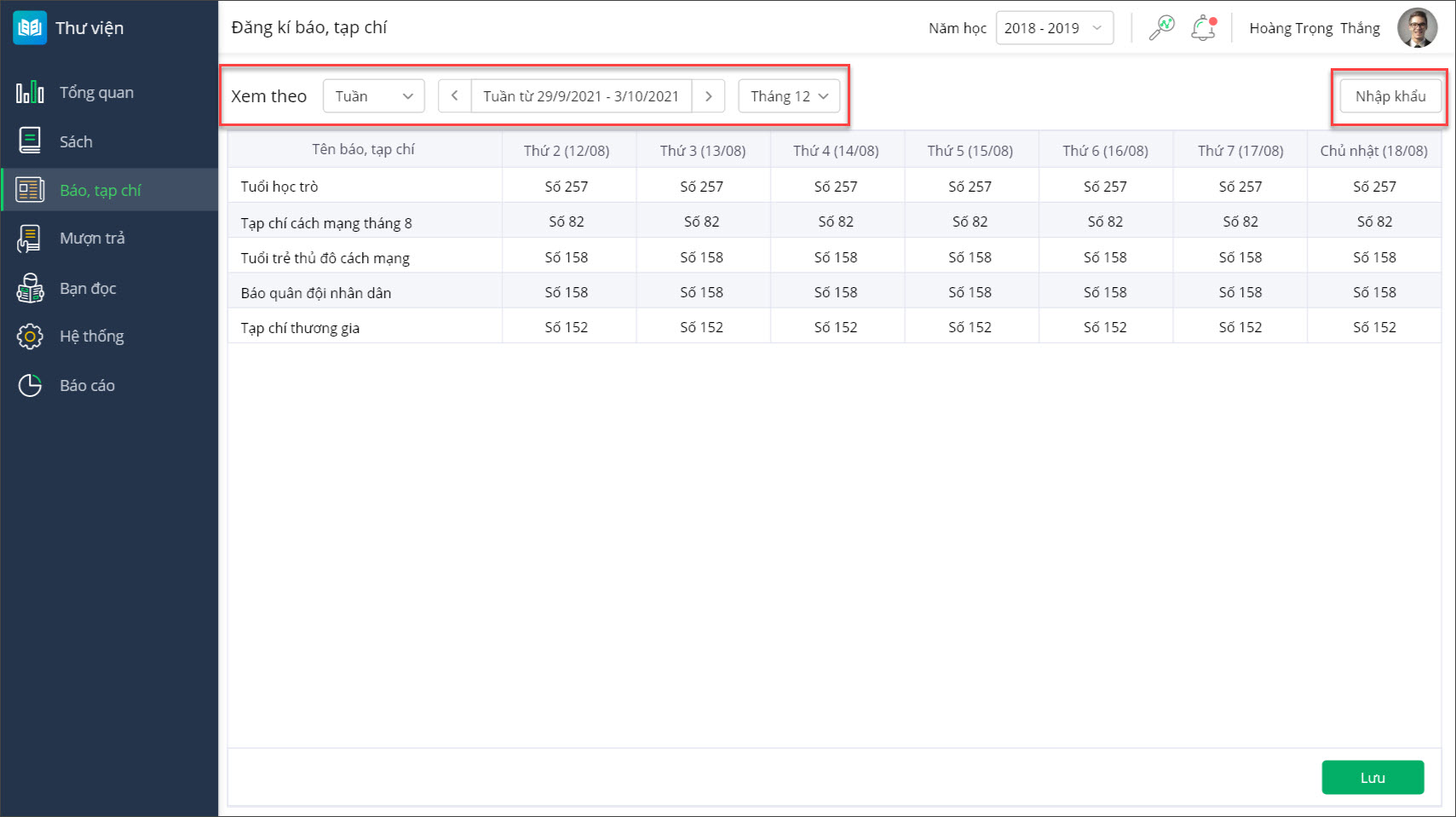Click the Thư viện book logo icon
Viewport: 1456px width, 817px height.
(30, 28)
